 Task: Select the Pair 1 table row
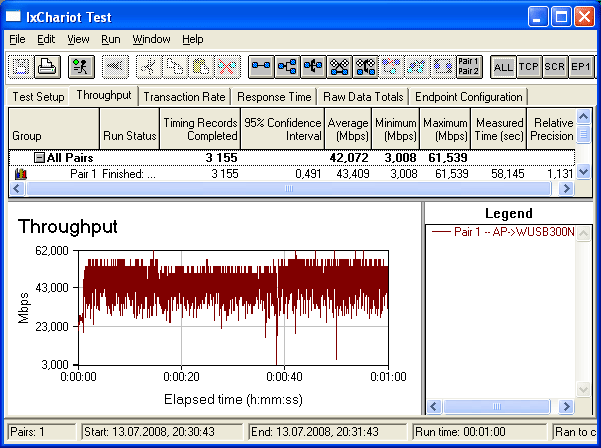pos(292,174)
